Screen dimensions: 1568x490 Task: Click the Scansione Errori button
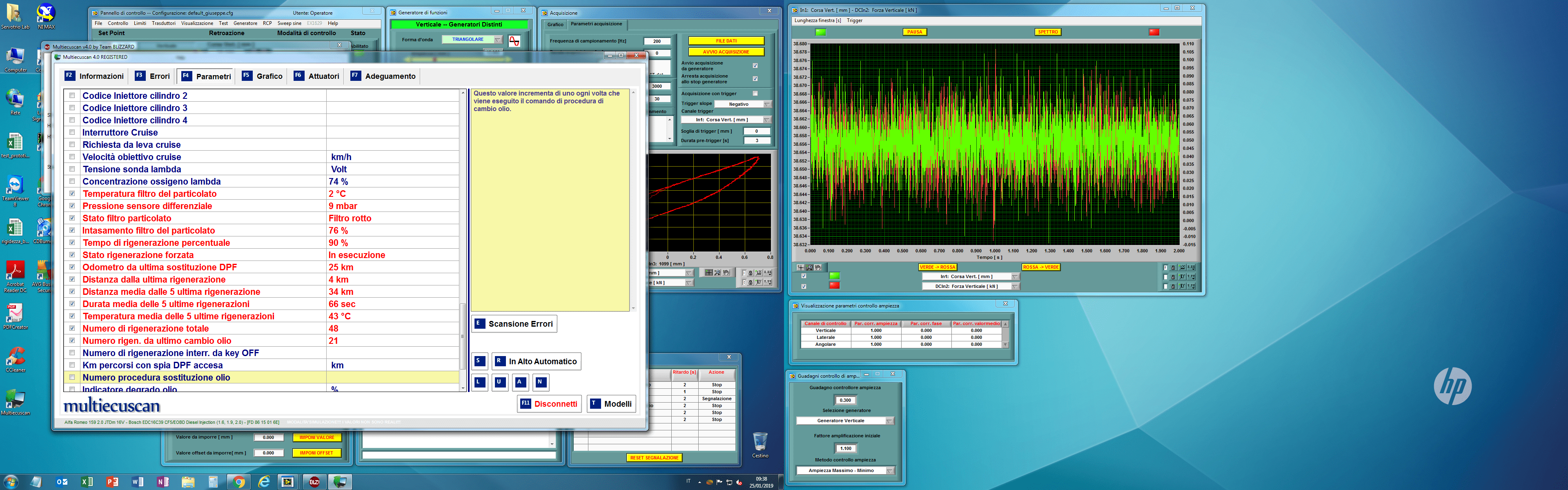514,324
